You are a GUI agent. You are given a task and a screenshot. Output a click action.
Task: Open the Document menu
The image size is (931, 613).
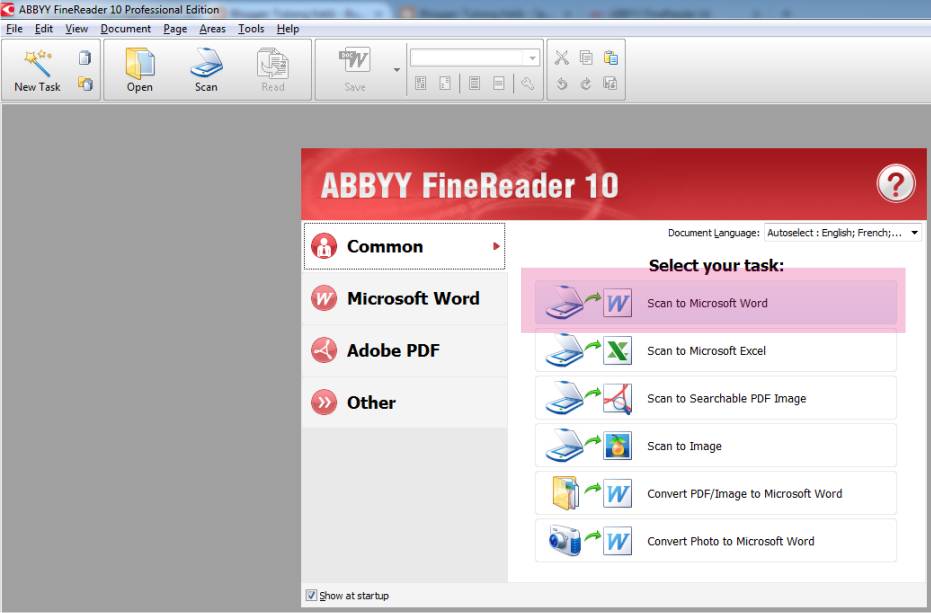125,29
